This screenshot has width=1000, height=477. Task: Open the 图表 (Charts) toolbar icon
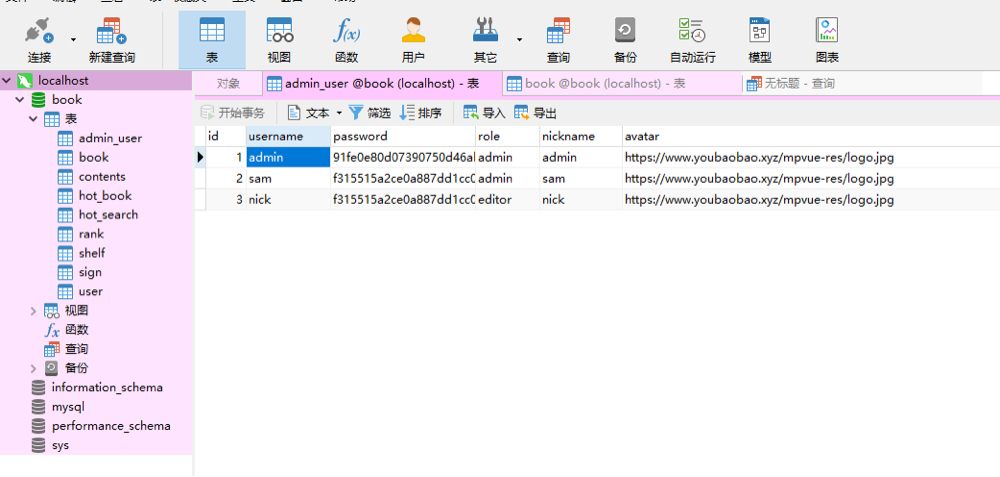click(827, 40)
